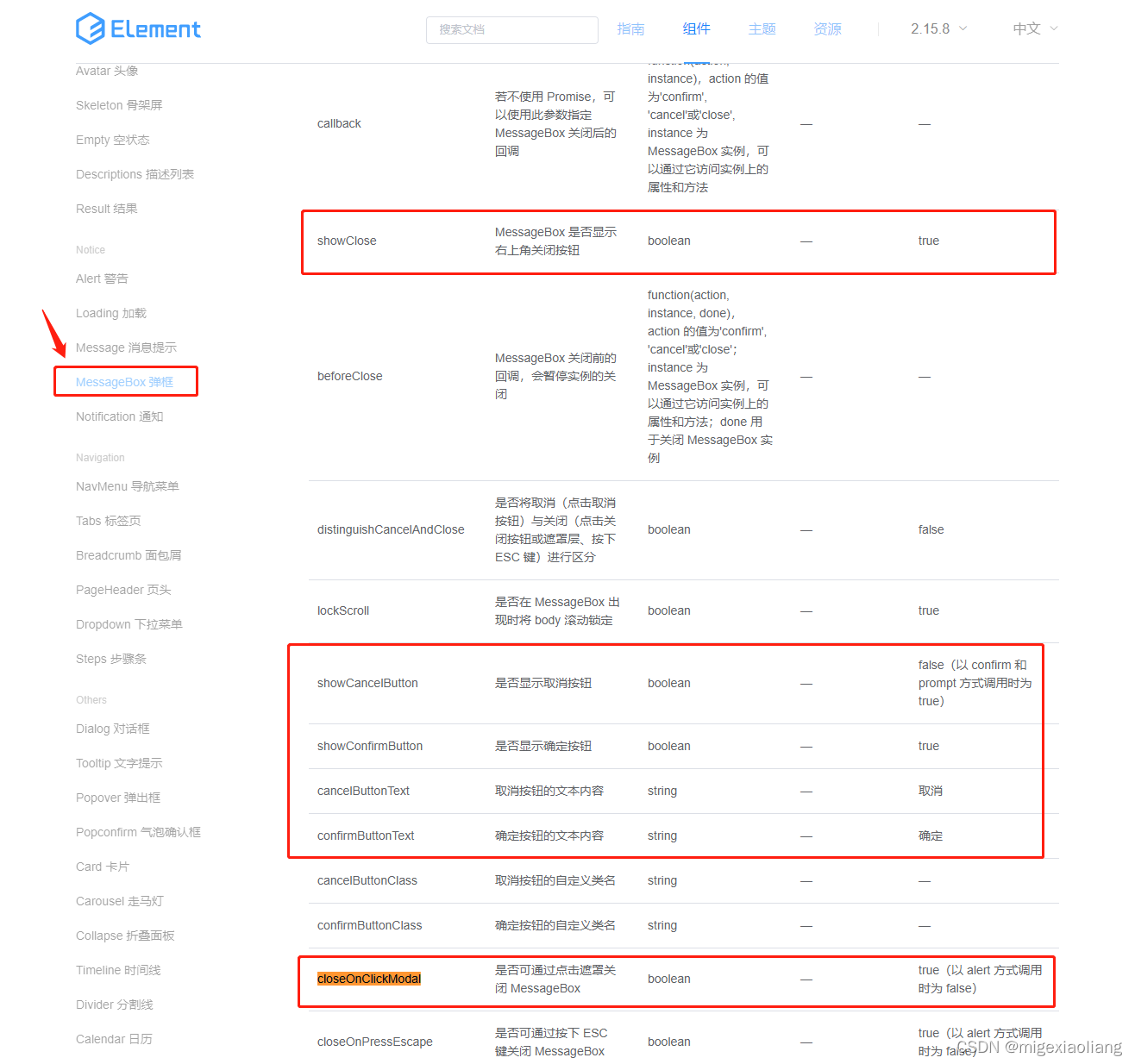Click description 取消按钮的自定义类名

tap(555, 880)
